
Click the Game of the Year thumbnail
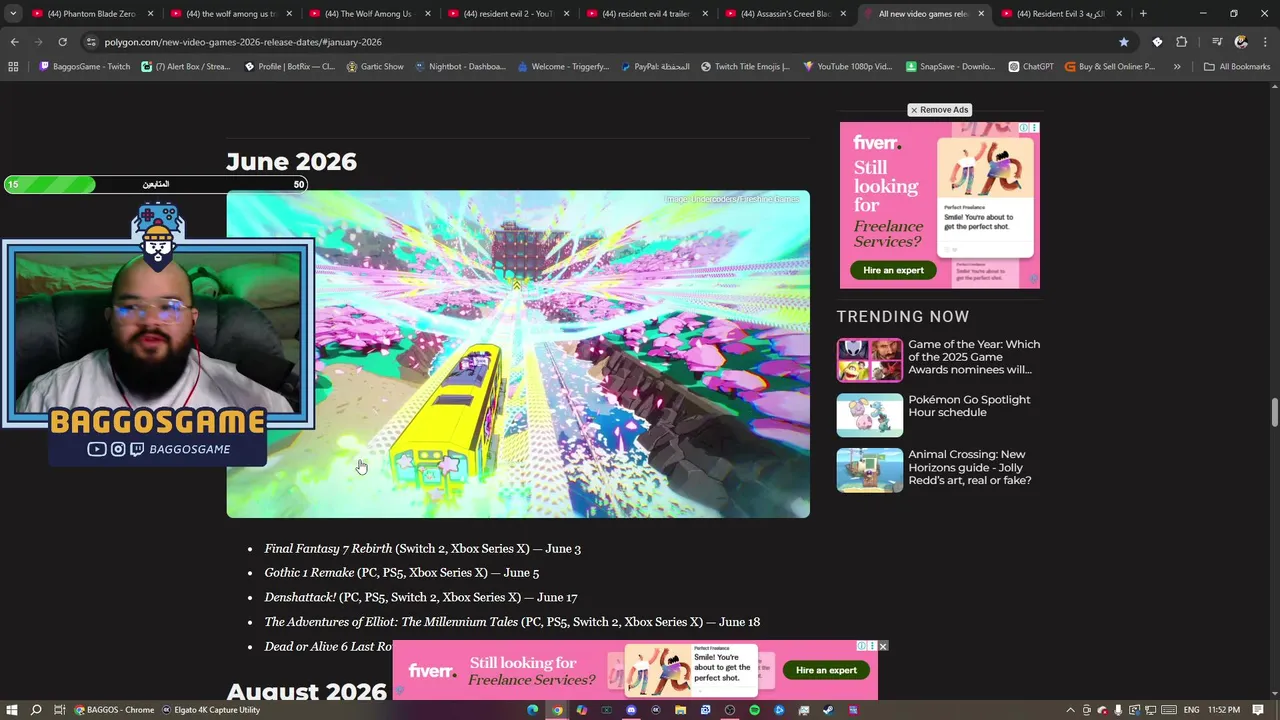coord(870,360)
